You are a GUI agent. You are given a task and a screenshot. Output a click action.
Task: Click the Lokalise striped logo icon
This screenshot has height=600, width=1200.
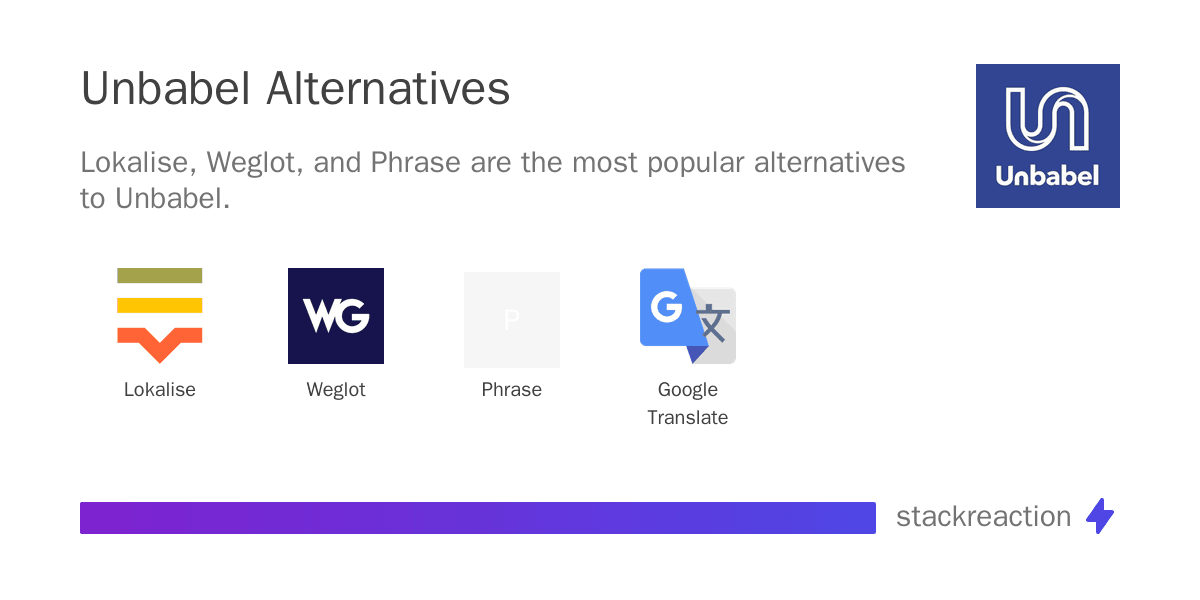point(160,315)
